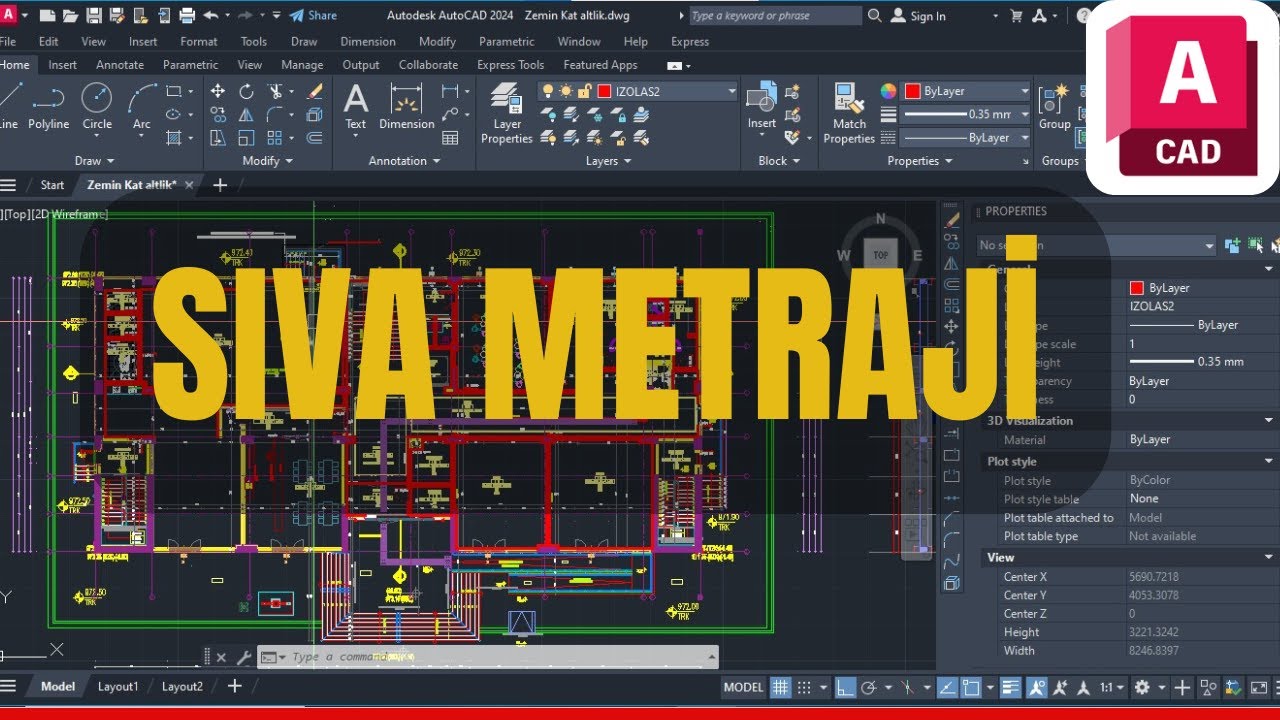Expand the Annotation panel flyout
The width and height of the screenshot is (1280, 720).
coord(404,161)
